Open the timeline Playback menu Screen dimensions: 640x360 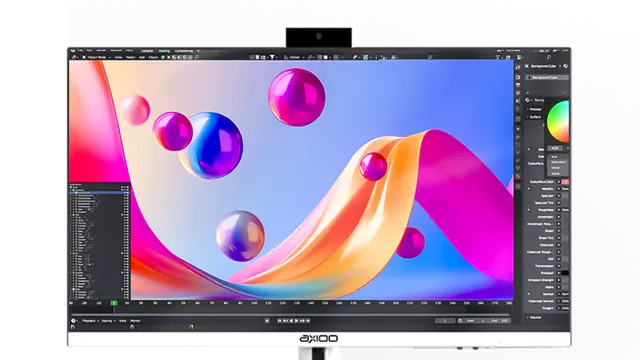point(89,321)
